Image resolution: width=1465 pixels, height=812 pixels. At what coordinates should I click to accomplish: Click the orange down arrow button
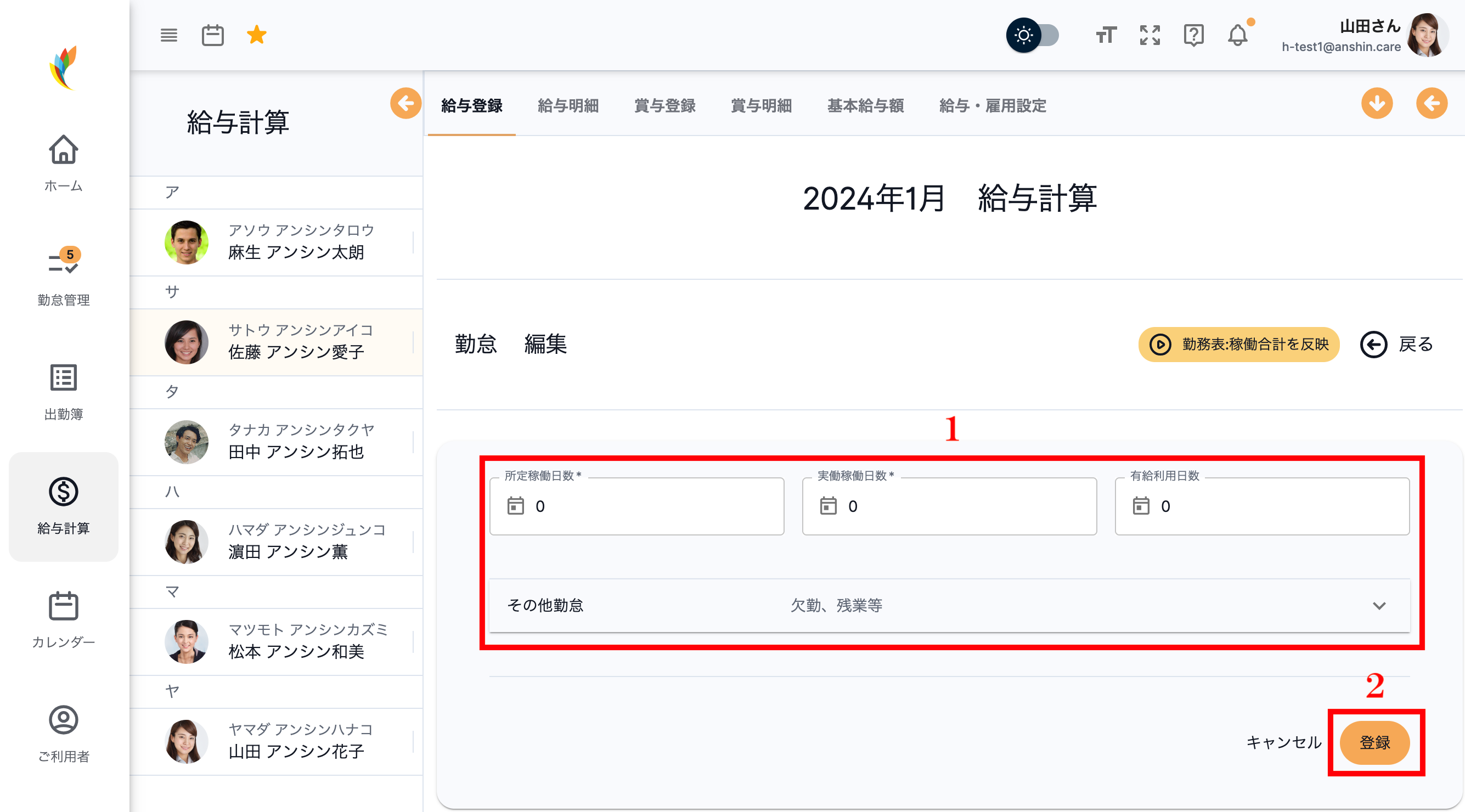point(1376,104)
